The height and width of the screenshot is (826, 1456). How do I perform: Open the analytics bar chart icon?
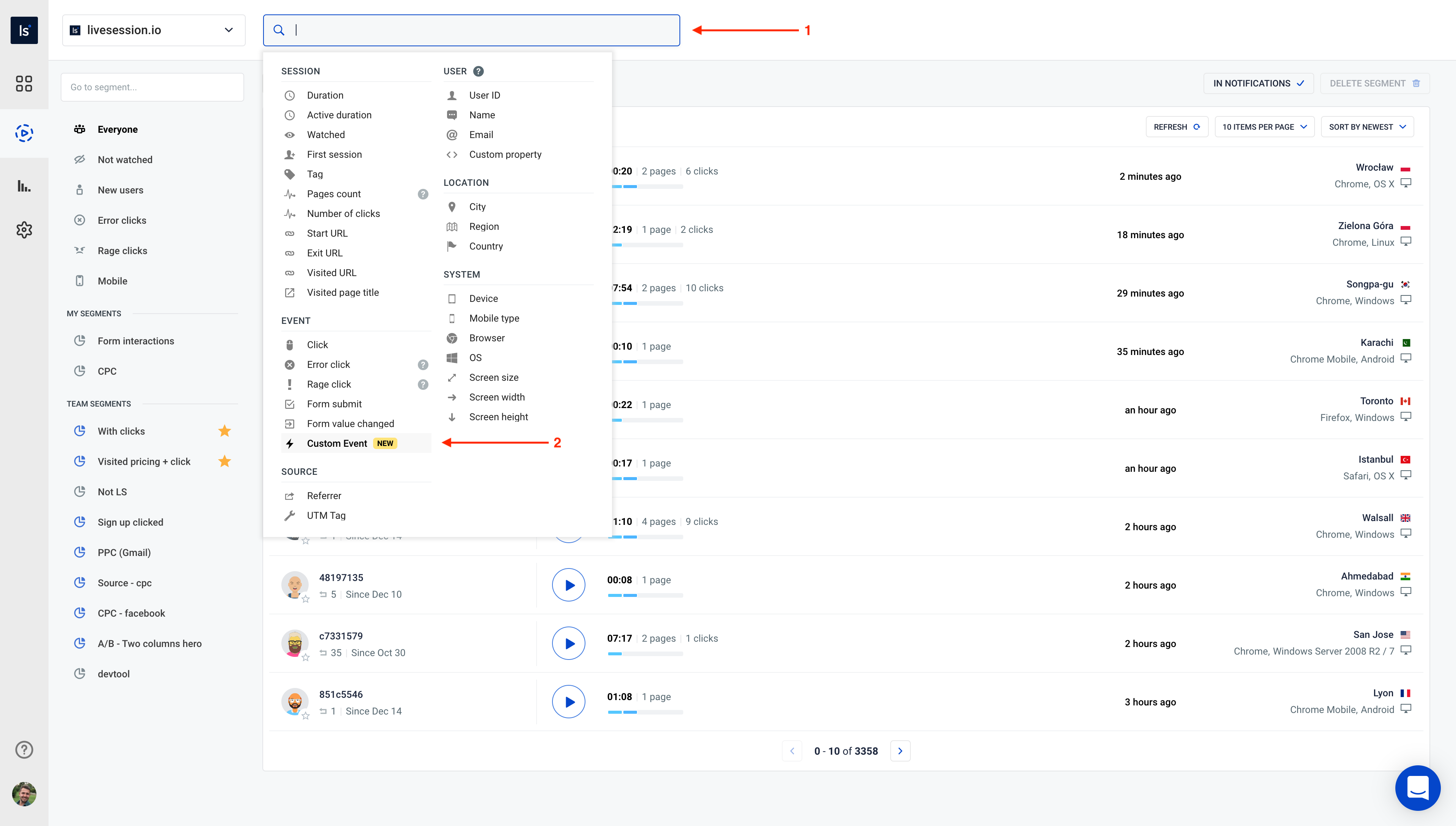pyautogui.click(x=24, y=185)
